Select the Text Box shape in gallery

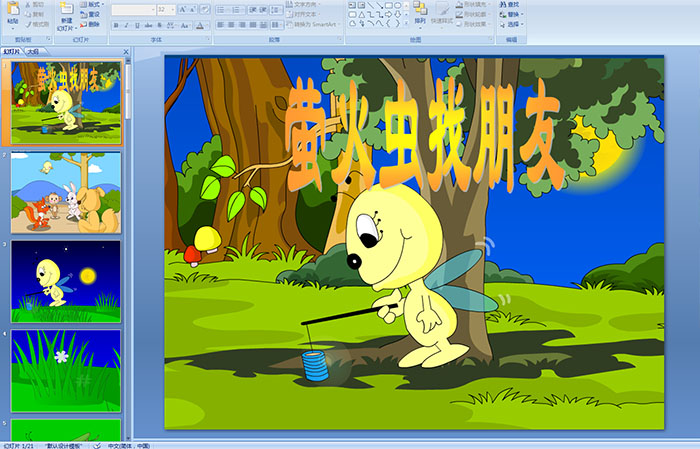[x=352, y=5]
